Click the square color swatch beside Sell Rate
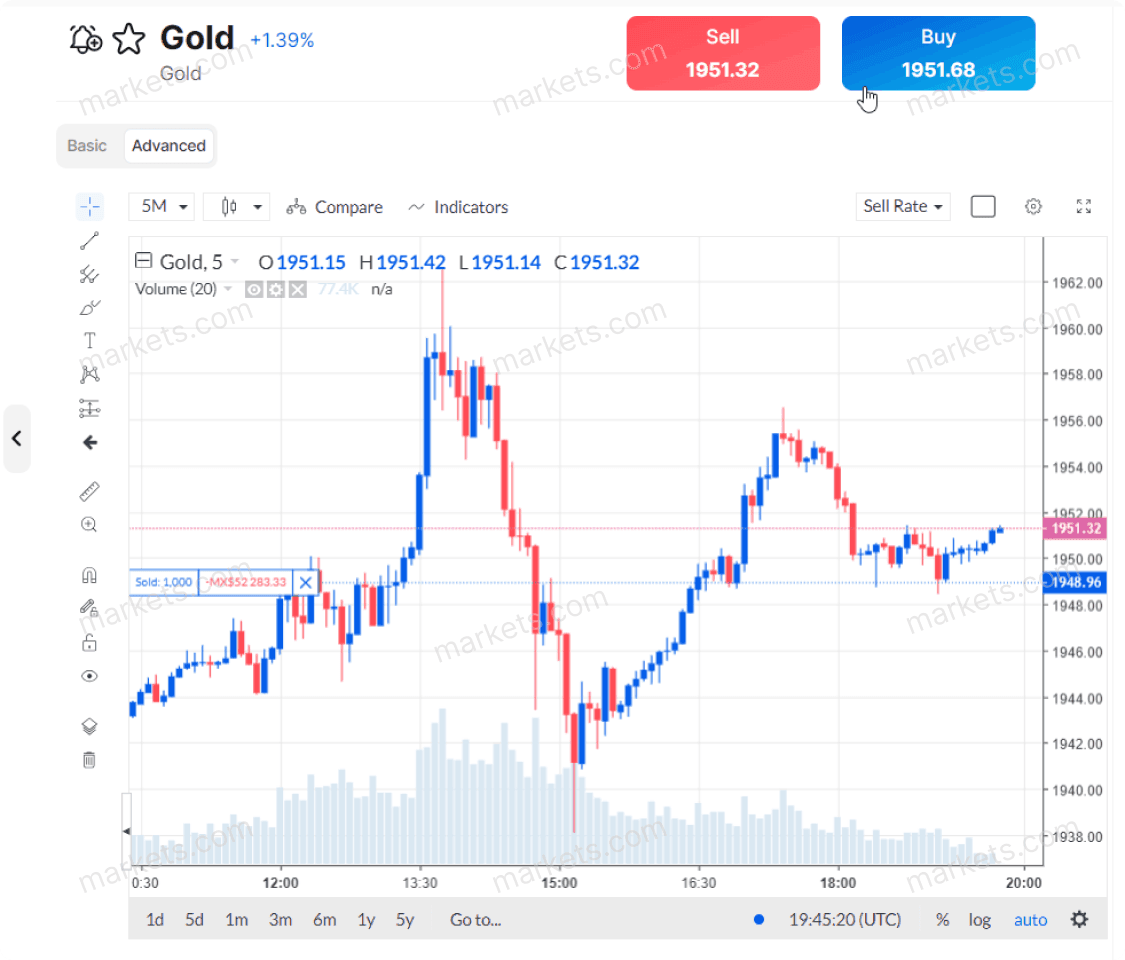 coord(983,207)
